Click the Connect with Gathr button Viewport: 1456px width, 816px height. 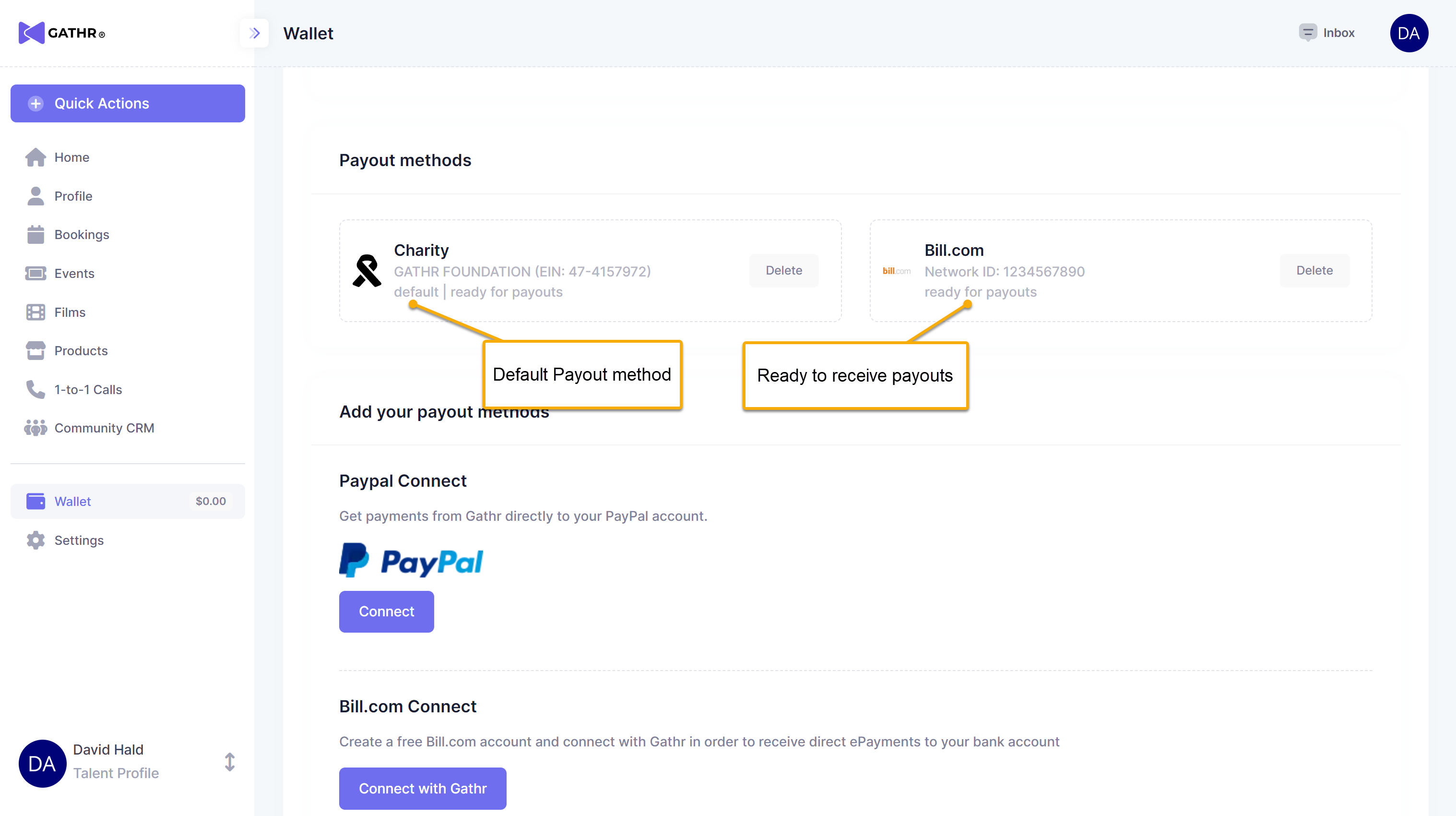click(x=422, y=788)
